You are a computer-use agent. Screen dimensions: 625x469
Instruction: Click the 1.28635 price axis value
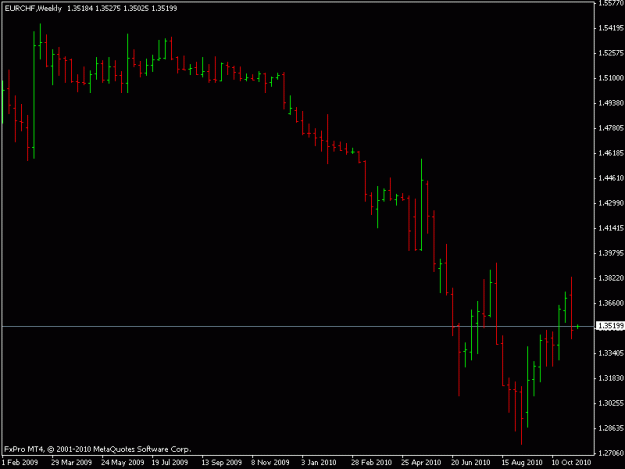click(x=611, y=428)
